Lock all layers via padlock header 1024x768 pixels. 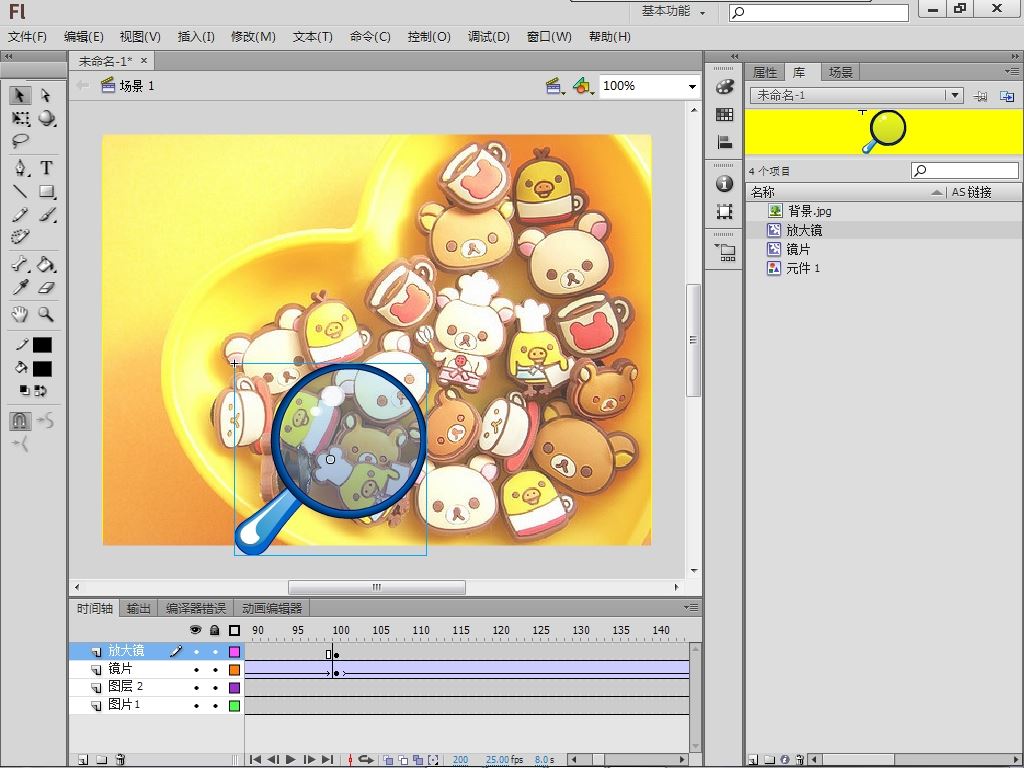[x=215, y=630]
